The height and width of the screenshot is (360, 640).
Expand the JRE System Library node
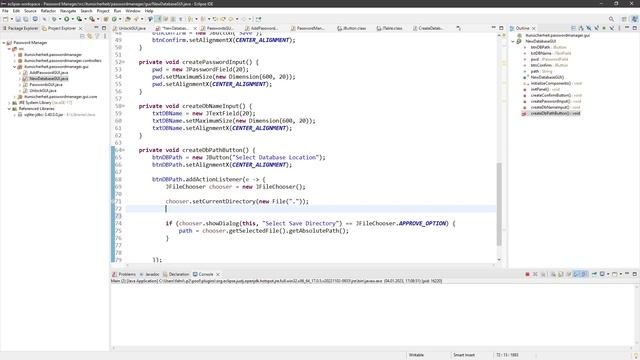click(9, 103)
